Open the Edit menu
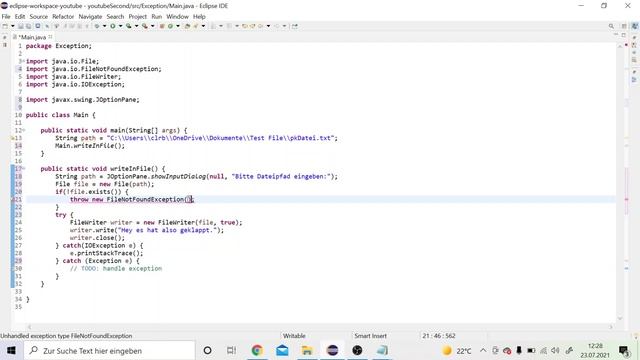This screenshot has height=360, width=640. (20, 17)
